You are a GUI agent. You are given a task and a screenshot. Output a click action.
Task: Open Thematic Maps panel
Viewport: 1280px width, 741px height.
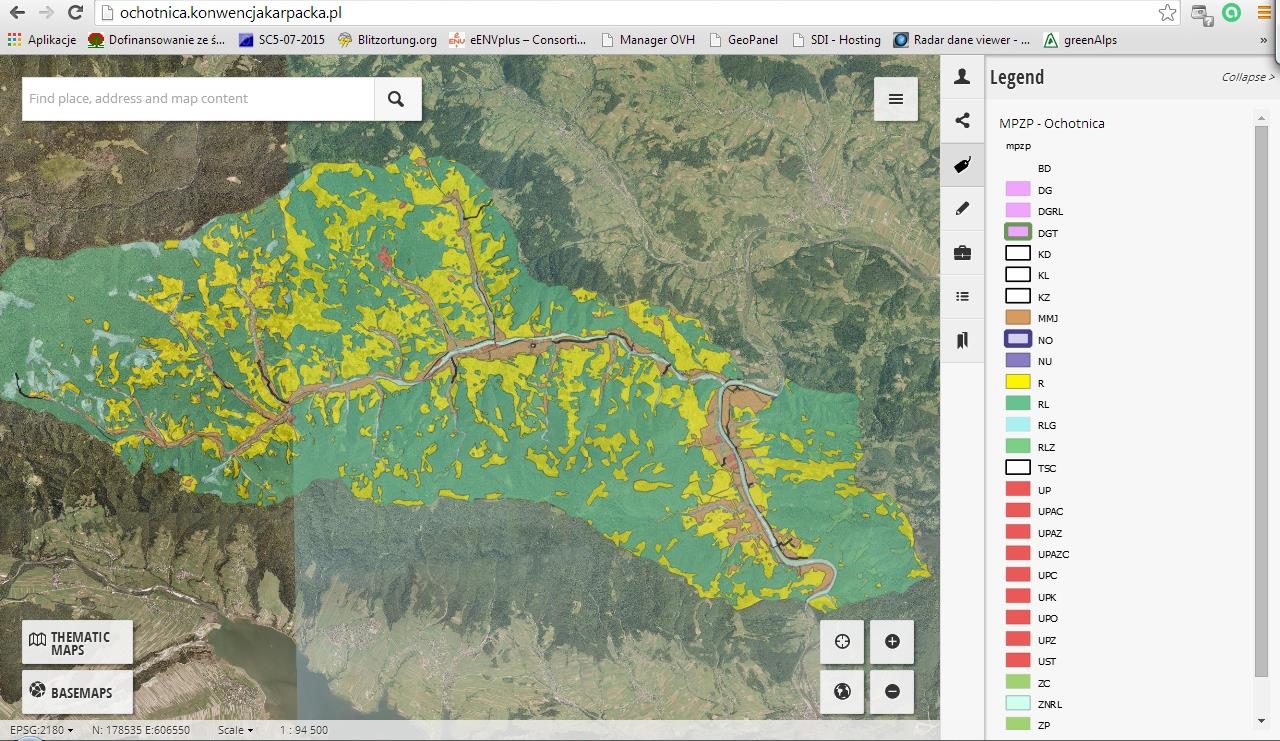tap(77, 643)
